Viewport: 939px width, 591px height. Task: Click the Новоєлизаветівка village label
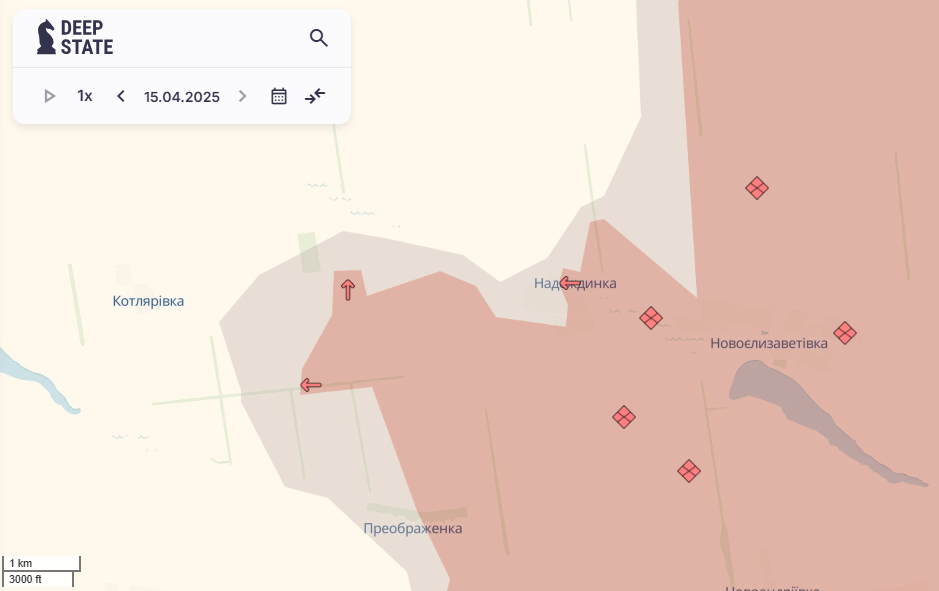769,343
